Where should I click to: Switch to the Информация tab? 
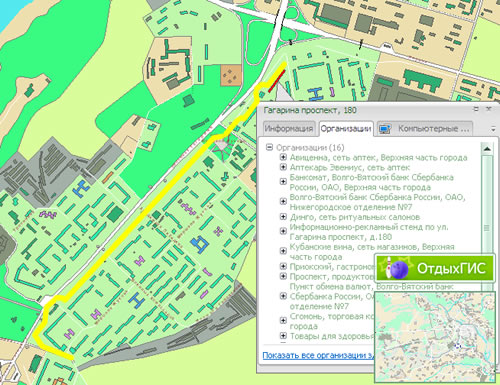pos(289,129)
